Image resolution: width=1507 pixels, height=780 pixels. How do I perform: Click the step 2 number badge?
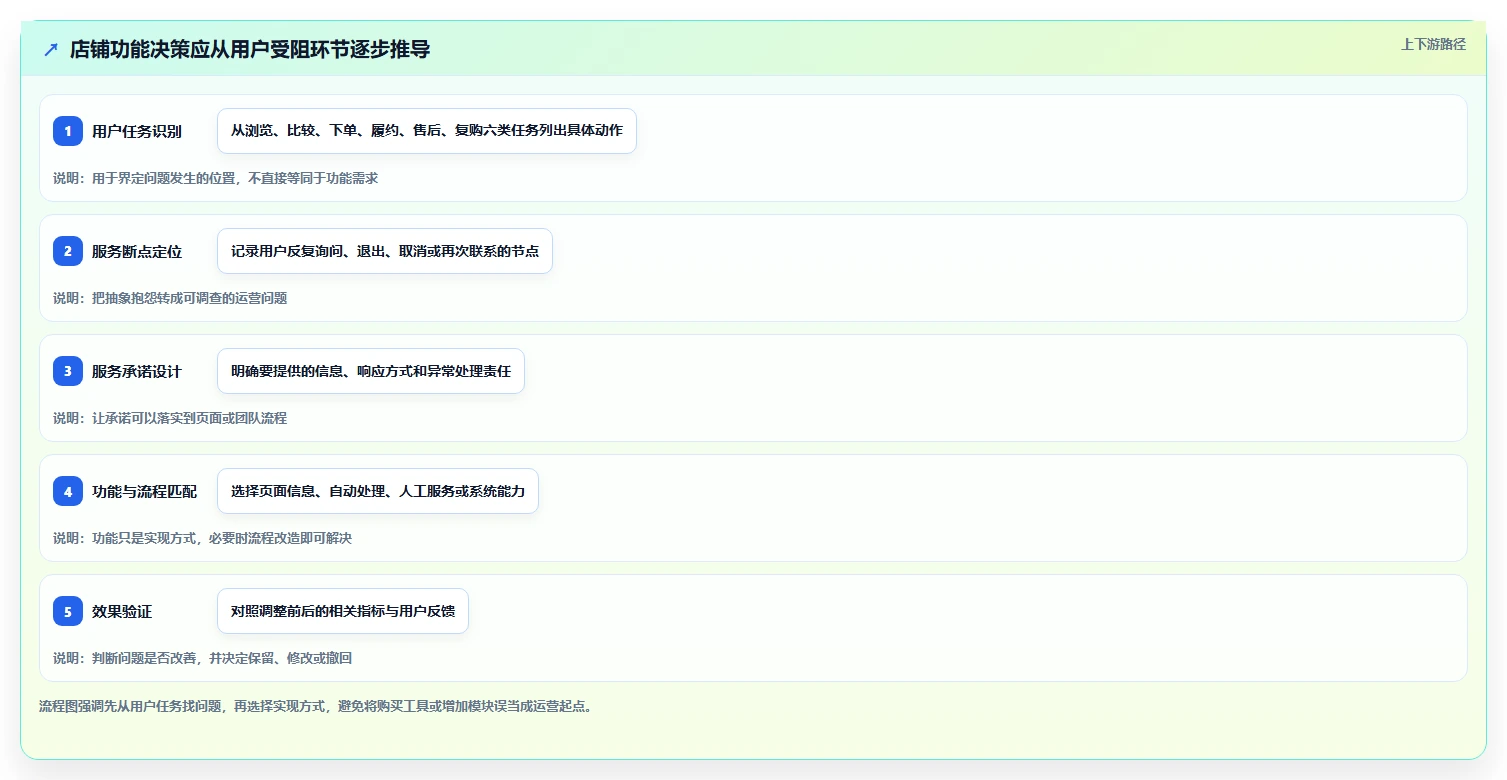(68, 251)
